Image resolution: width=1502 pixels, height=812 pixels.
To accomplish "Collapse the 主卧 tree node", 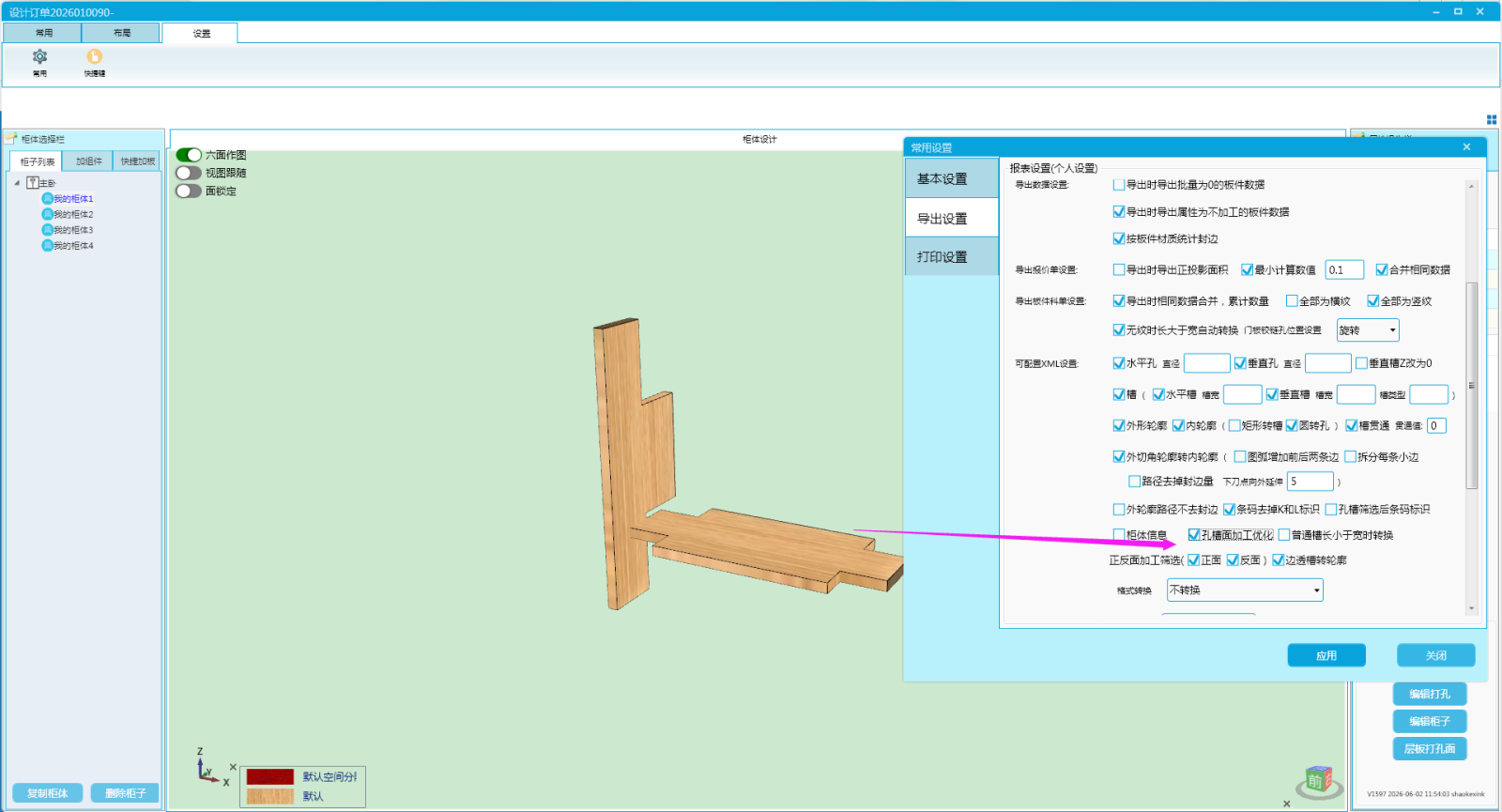I will coord(17,183).
